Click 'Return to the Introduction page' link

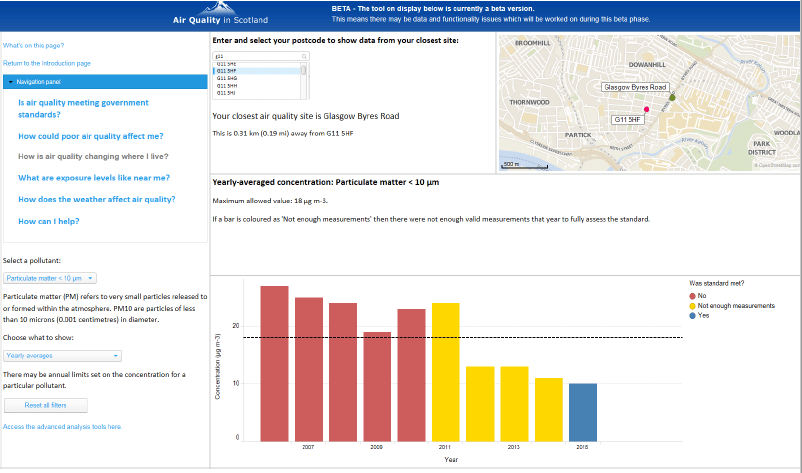[x=47, y=63]
